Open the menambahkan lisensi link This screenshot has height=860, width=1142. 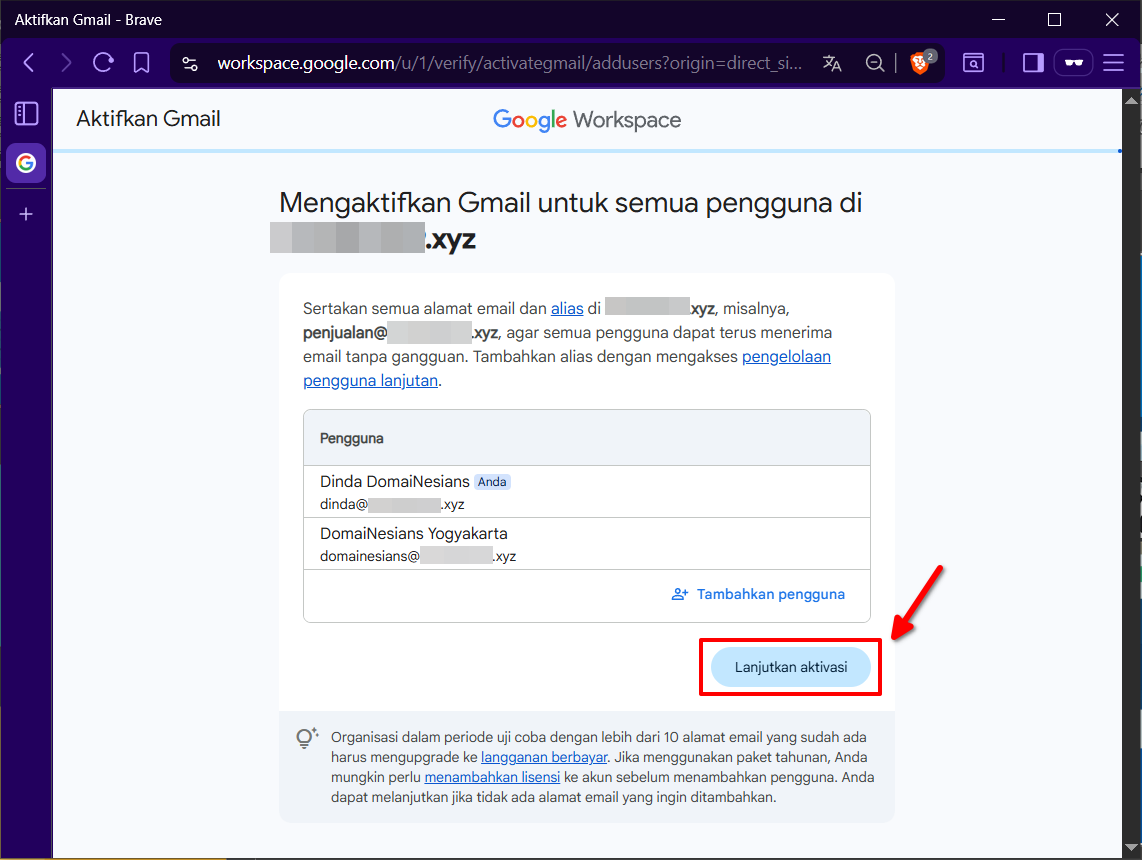pos(492,777)
